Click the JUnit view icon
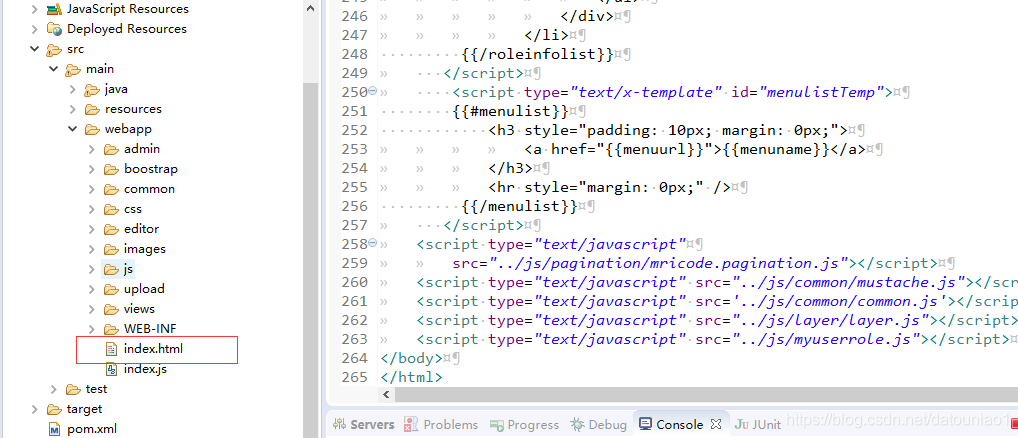Screen dimensions: 1018x438 click(742, 425)
